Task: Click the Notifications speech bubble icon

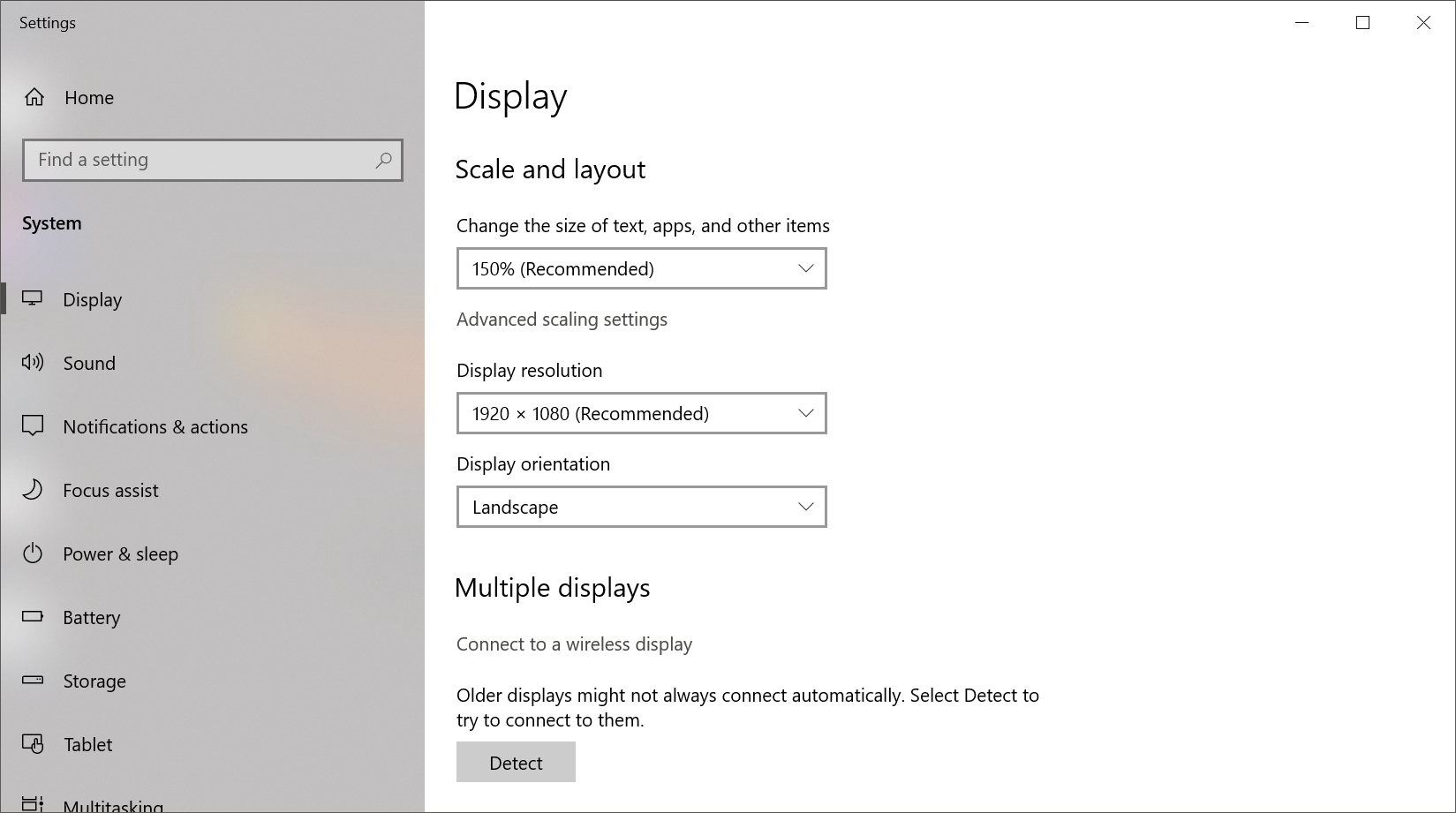Action: point(33,426)
